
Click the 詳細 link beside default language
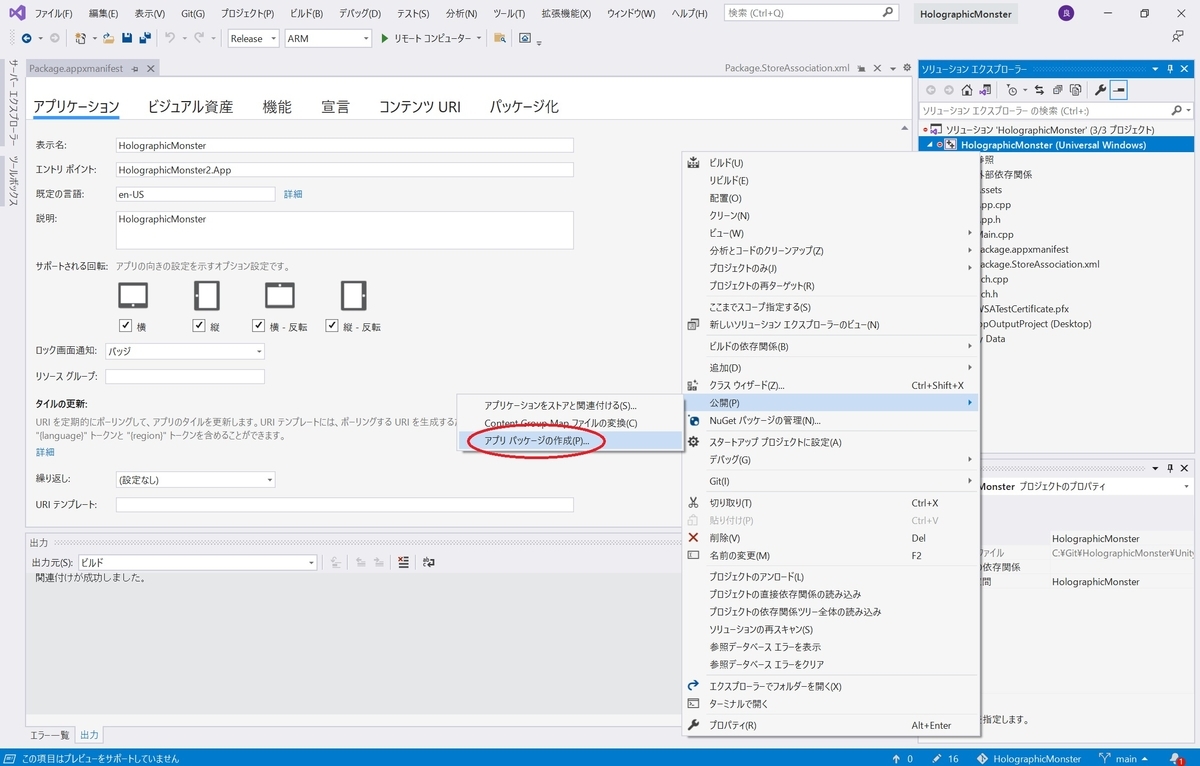click(x=293, y=194)
